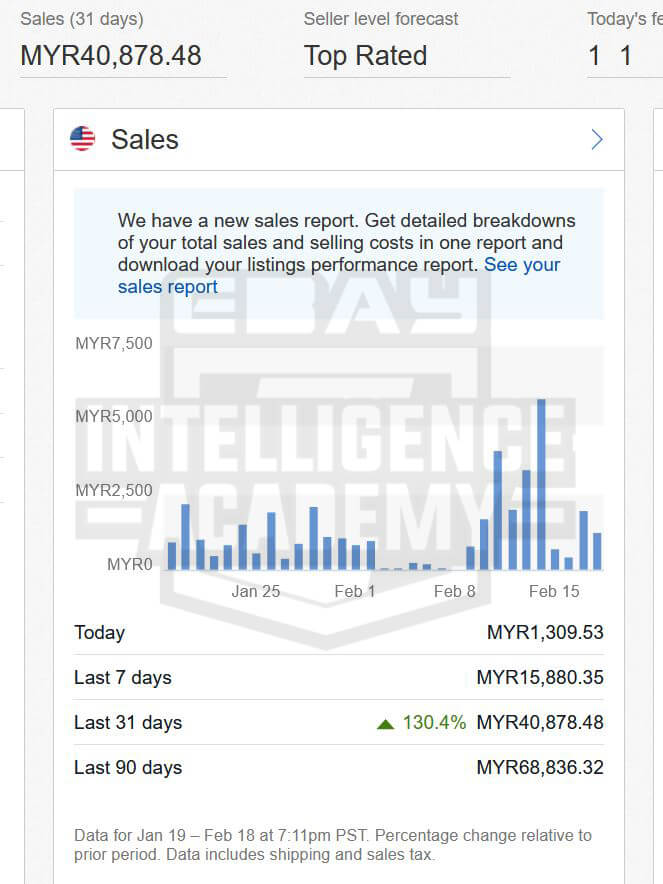Expand the Sales panel chevron arrow
Viewport: 663px width, 884px height.
597,139
